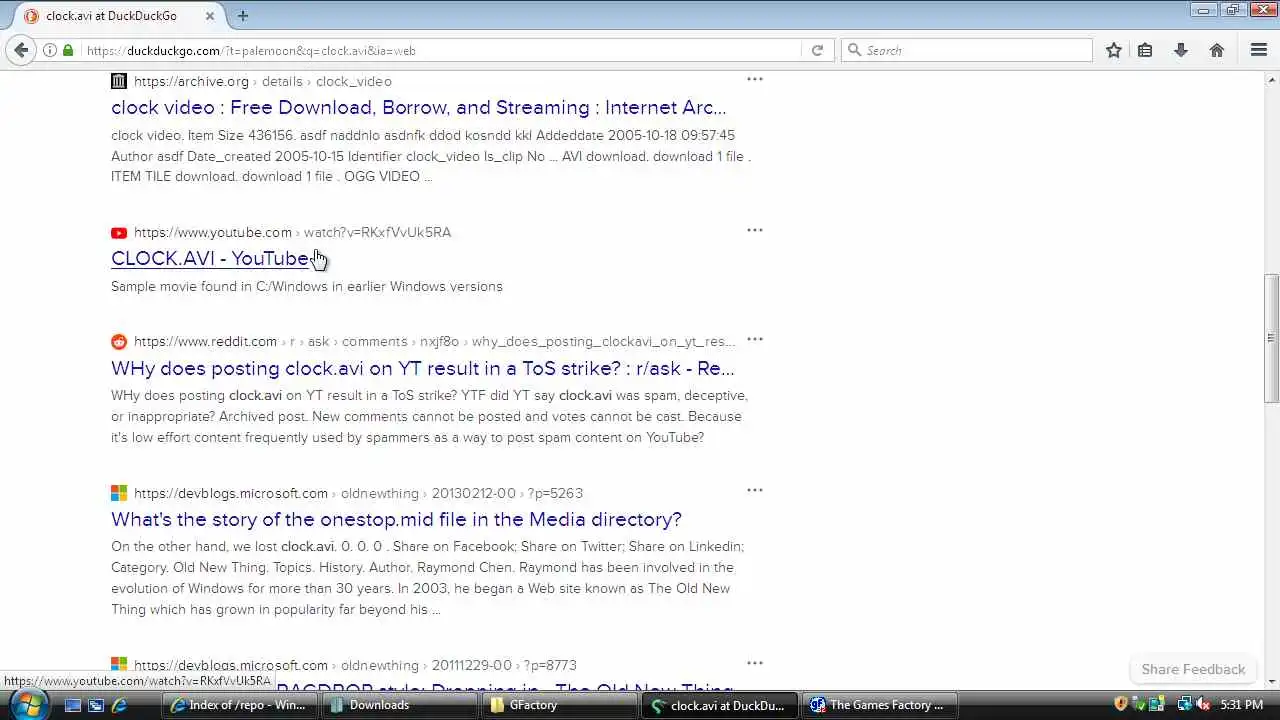This screenshot has height=720, width=1280.
Task: Open Index of /repo taskbar window
Action: pyautogui.click(x=240, y=705)
